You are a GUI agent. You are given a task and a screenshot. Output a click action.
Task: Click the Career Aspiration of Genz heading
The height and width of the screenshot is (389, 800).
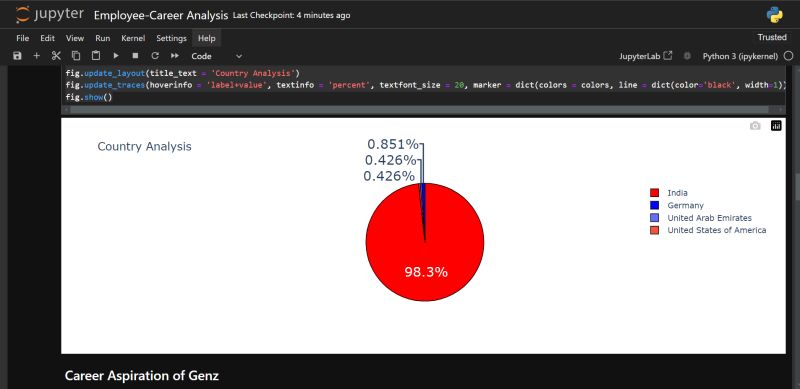(141, 376)
